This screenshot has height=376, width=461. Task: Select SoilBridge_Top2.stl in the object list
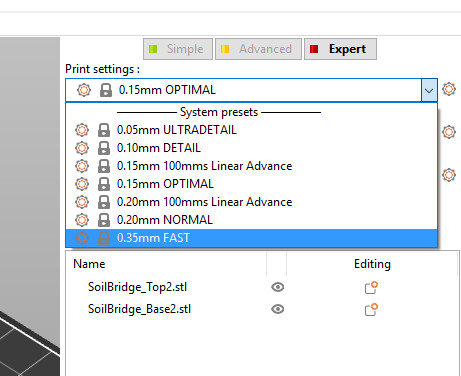(x=137, y=287)
